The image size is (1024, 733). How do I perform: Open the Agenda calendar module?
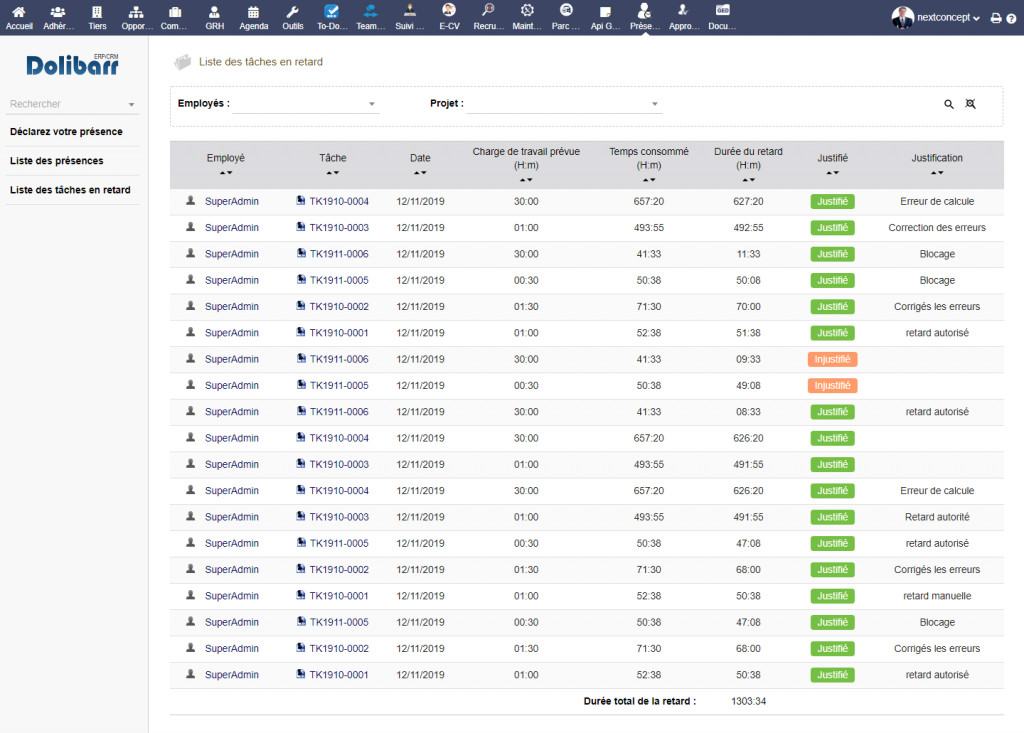[x=253, y=16]
